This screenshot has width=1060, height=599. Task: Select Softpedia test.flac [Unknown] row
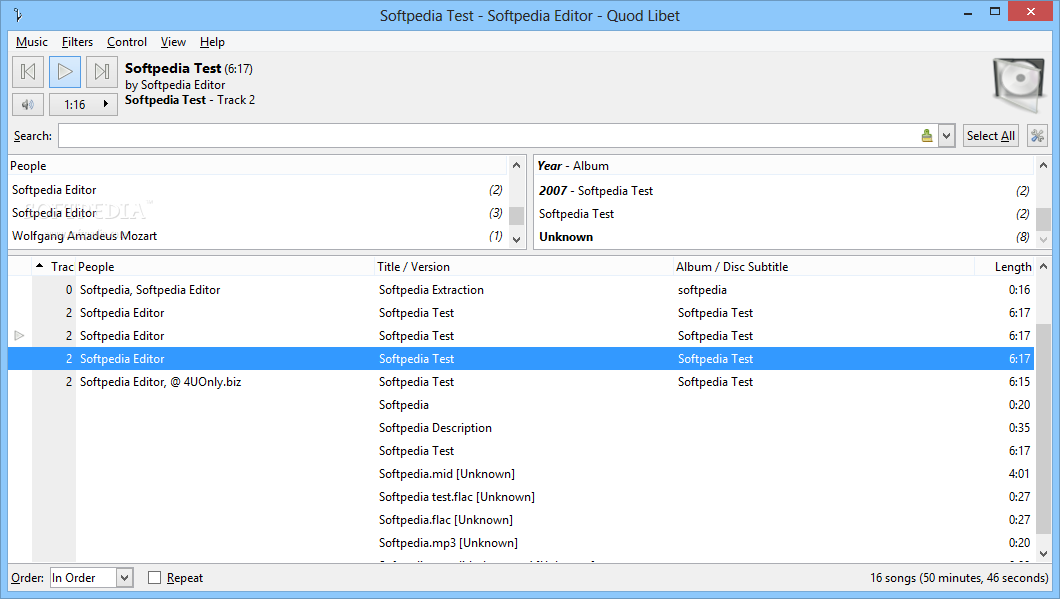521,497
